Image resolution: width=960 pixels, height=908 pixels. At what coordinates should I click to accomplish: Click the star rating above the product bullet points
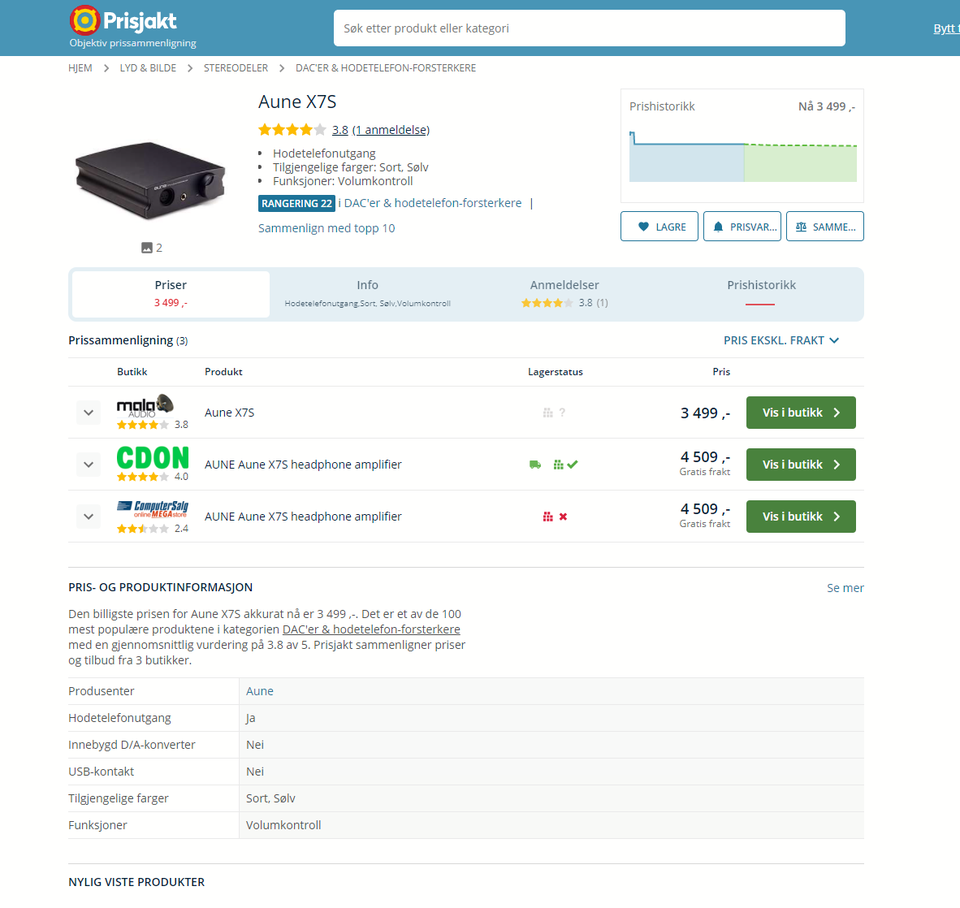pos(292,130)
